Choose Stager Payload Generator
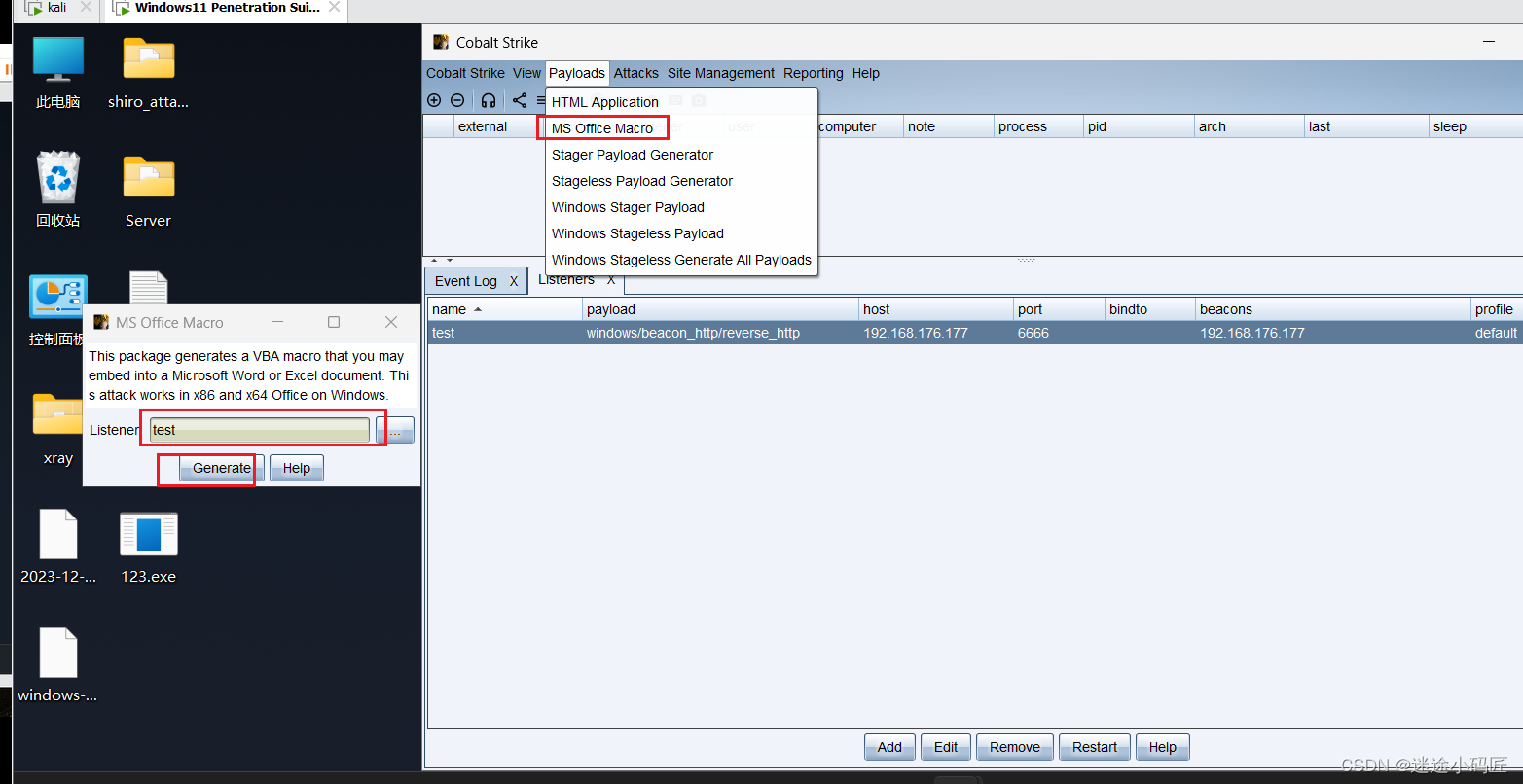Screen dimensions: 1523x784 click(681, 155)
